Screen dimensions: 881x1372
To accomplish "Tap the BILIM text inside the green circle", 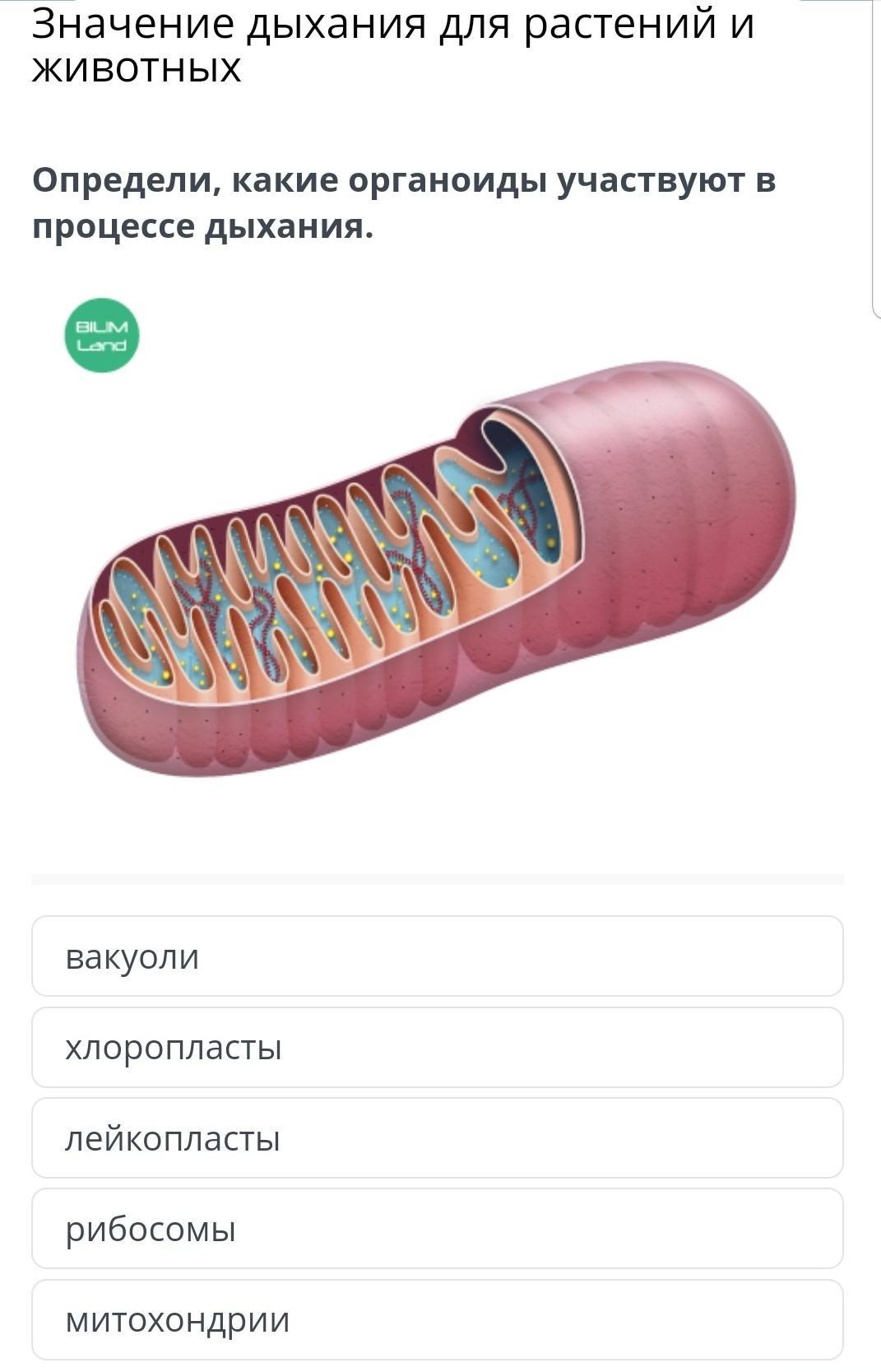I will (x=102, y=327).
